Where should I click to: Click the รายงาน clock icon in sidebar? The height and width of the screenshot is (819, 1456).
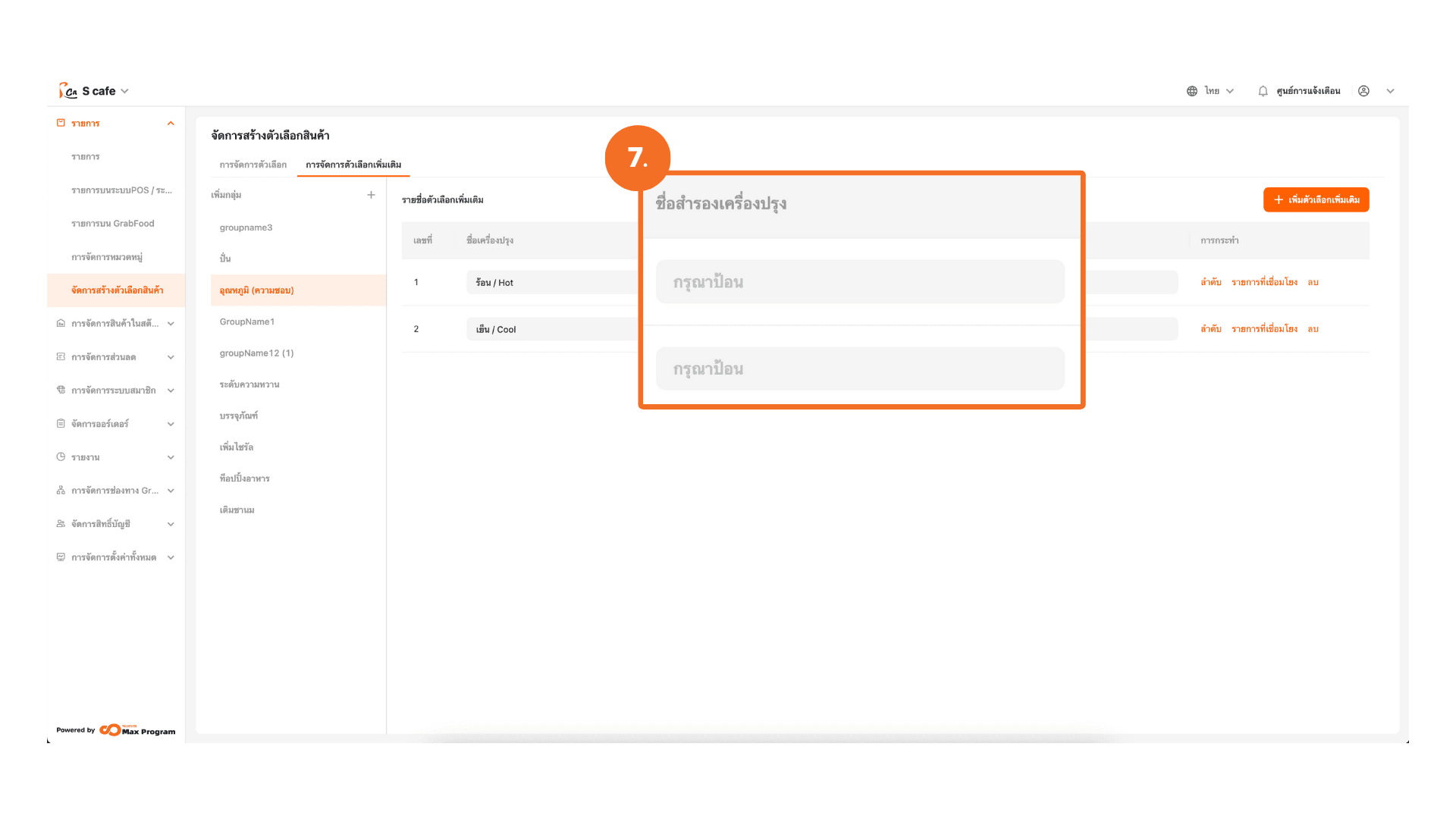[x=61, y=457]
